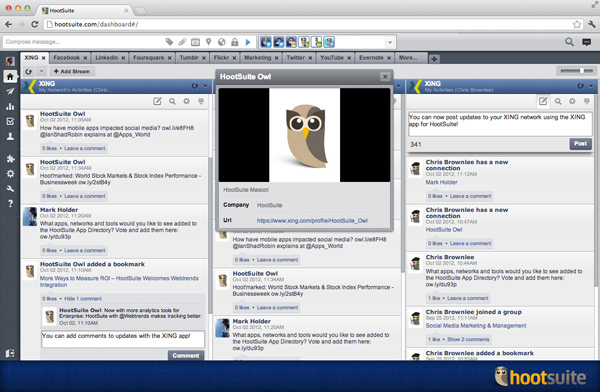Click the HootSuite Owl mascot image

pyautogui.click(x=305, y=135)
